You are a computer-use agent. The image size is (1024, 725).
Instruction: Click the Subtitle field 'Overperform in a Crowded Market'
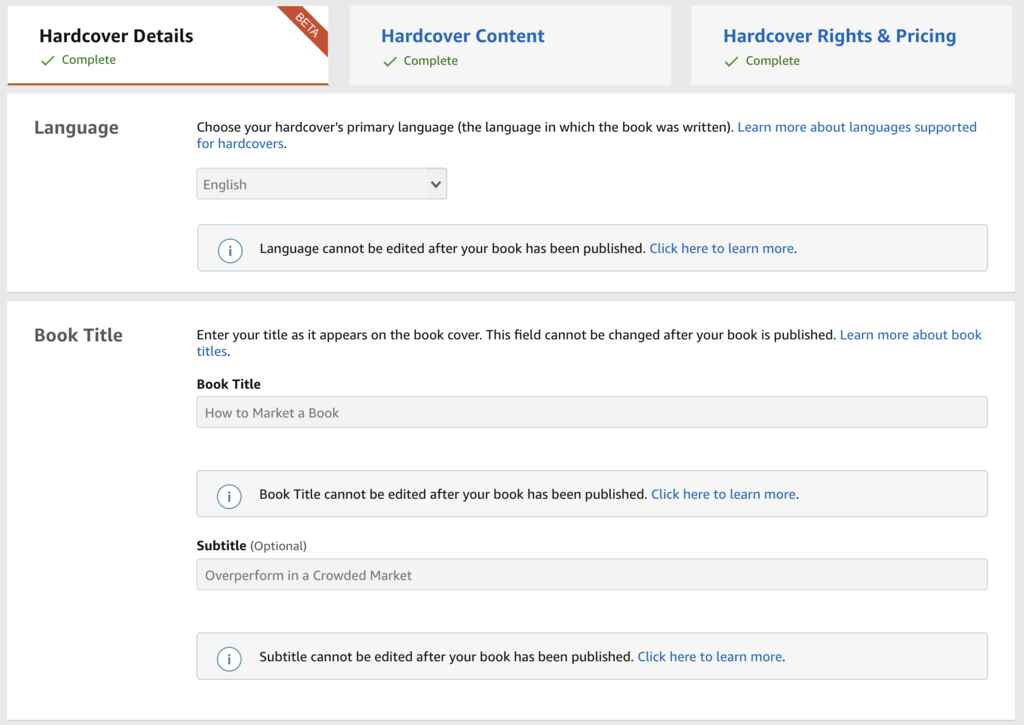(x=591, y=575)
